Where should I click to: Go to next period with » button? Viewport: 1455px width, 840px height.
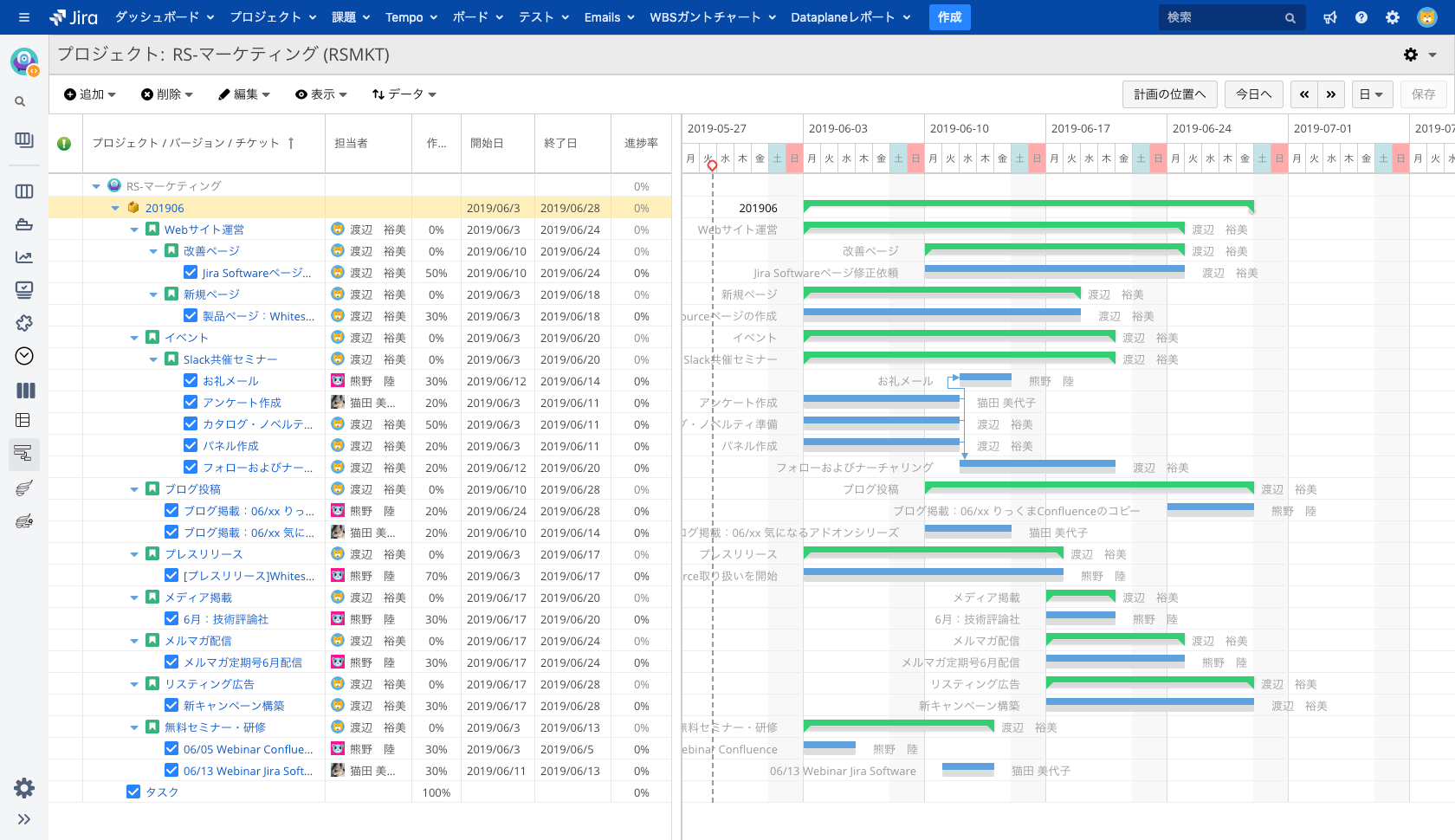pos(1331,94)
